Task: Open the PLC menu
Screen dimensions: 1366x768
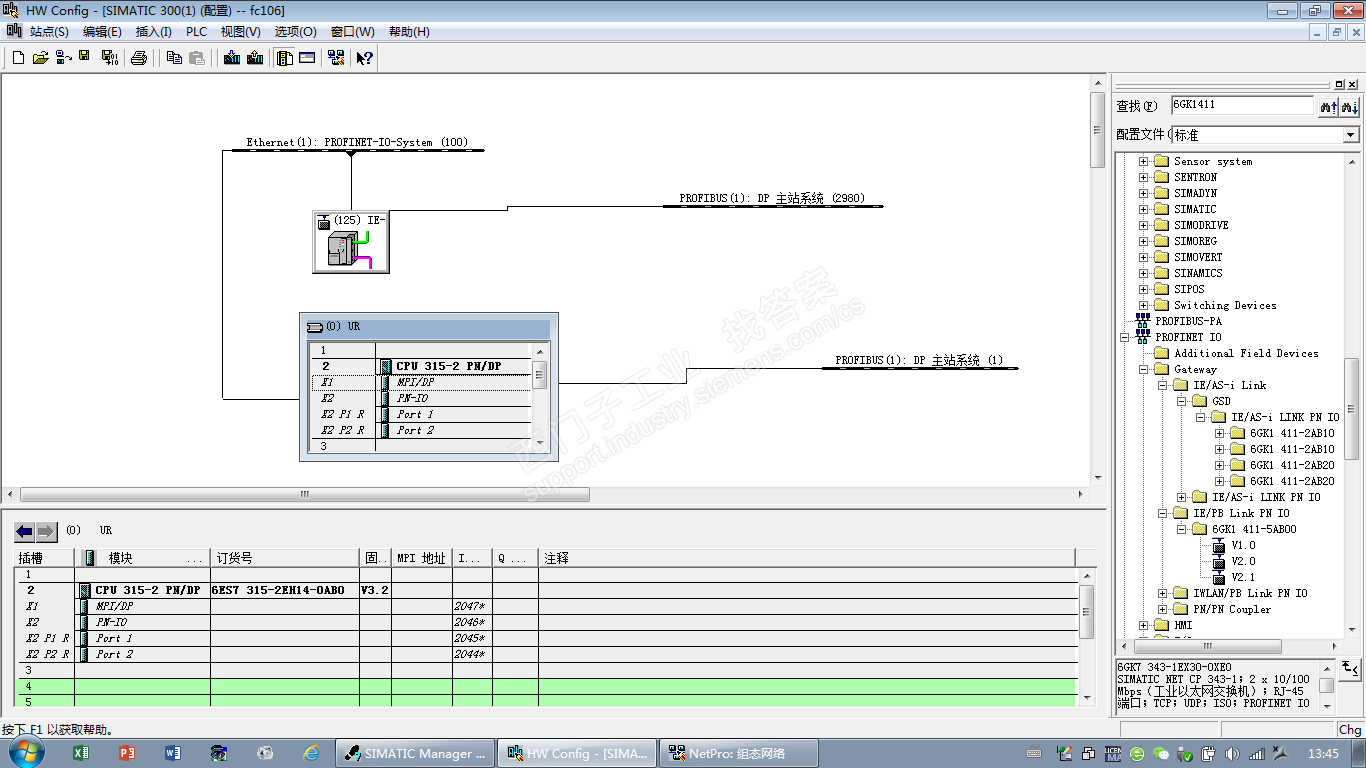Action: tap(197, 32)
